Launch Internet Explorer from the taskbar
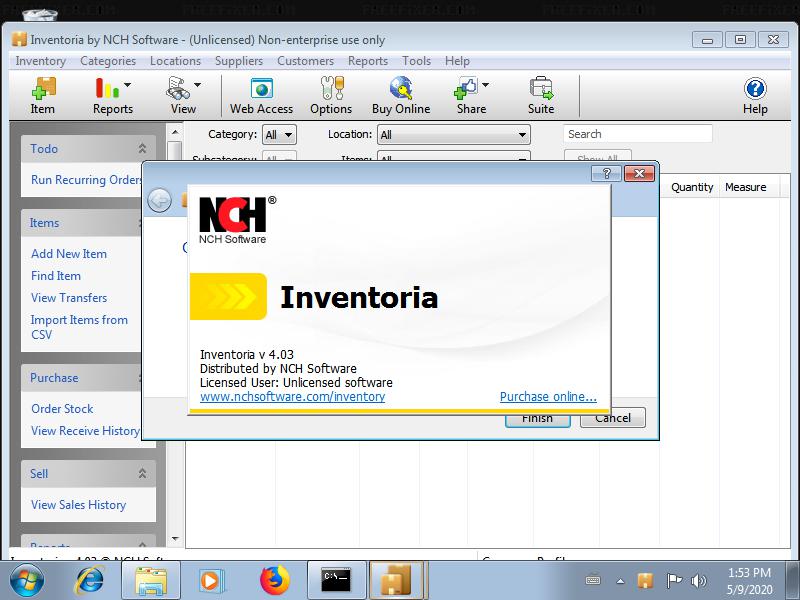The height and width of the screenshot is (600, 800). pyautogui.click(x=90, y=580)
